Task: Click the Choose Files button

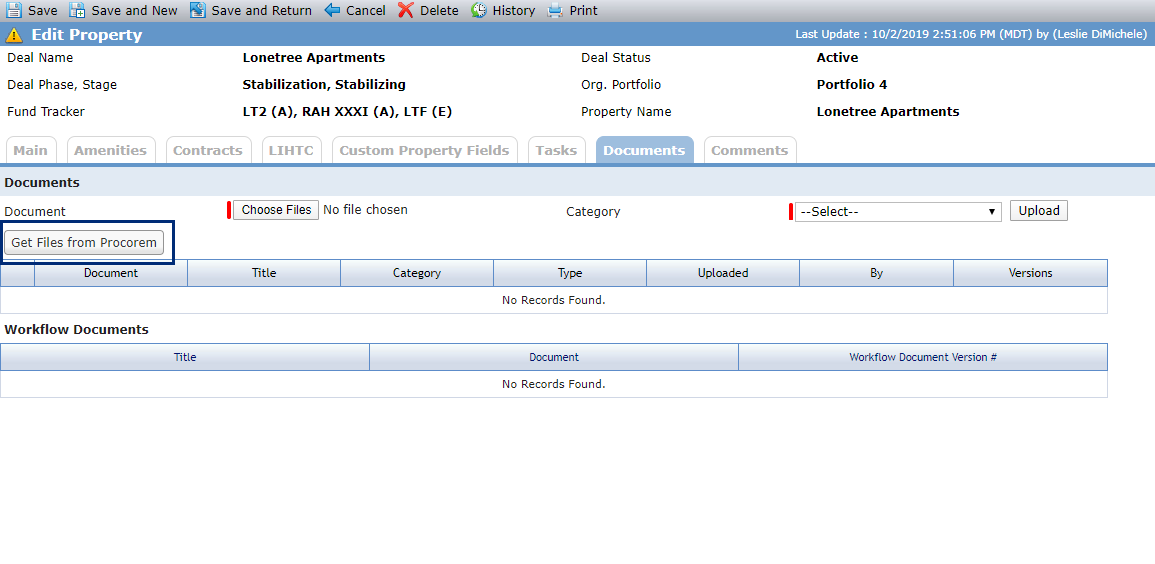Action: click(x=276, y=210)
